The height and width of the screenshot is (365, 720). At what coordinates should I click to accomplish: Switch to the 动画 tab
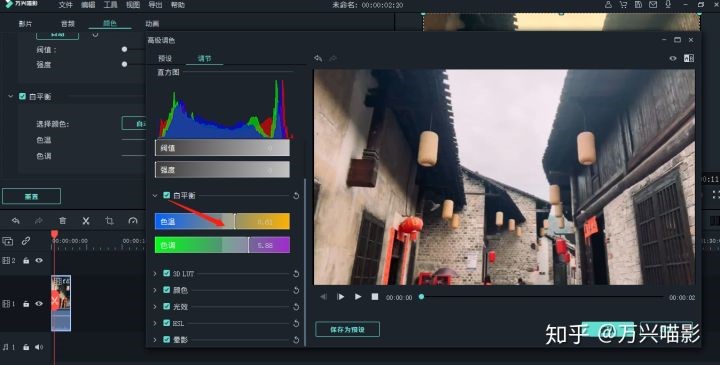coord(152,23)
